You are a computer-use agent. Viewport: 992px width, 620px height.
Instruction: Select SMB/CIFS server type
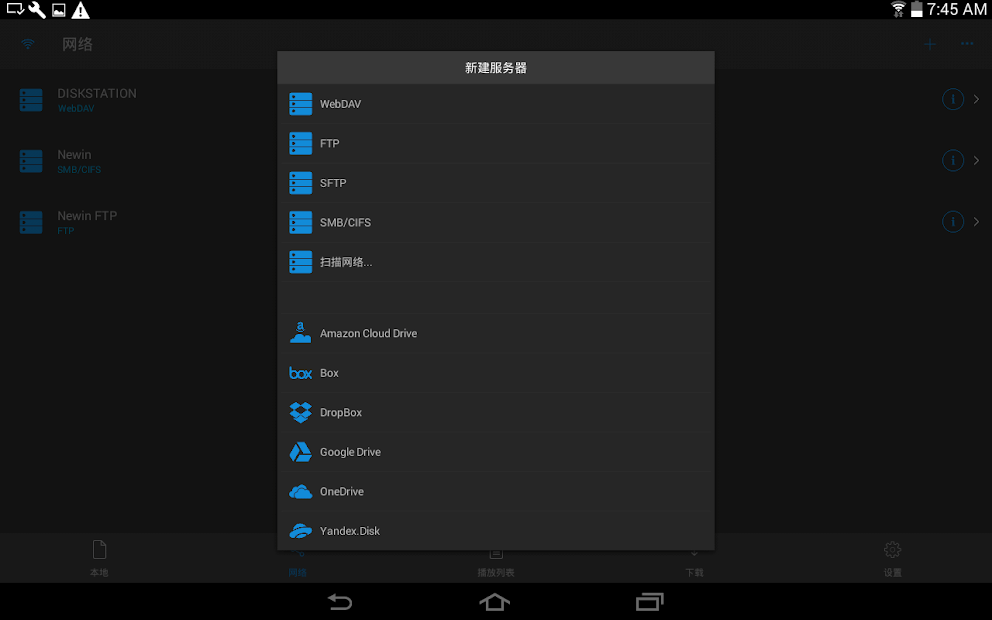[x=495, y=222]
